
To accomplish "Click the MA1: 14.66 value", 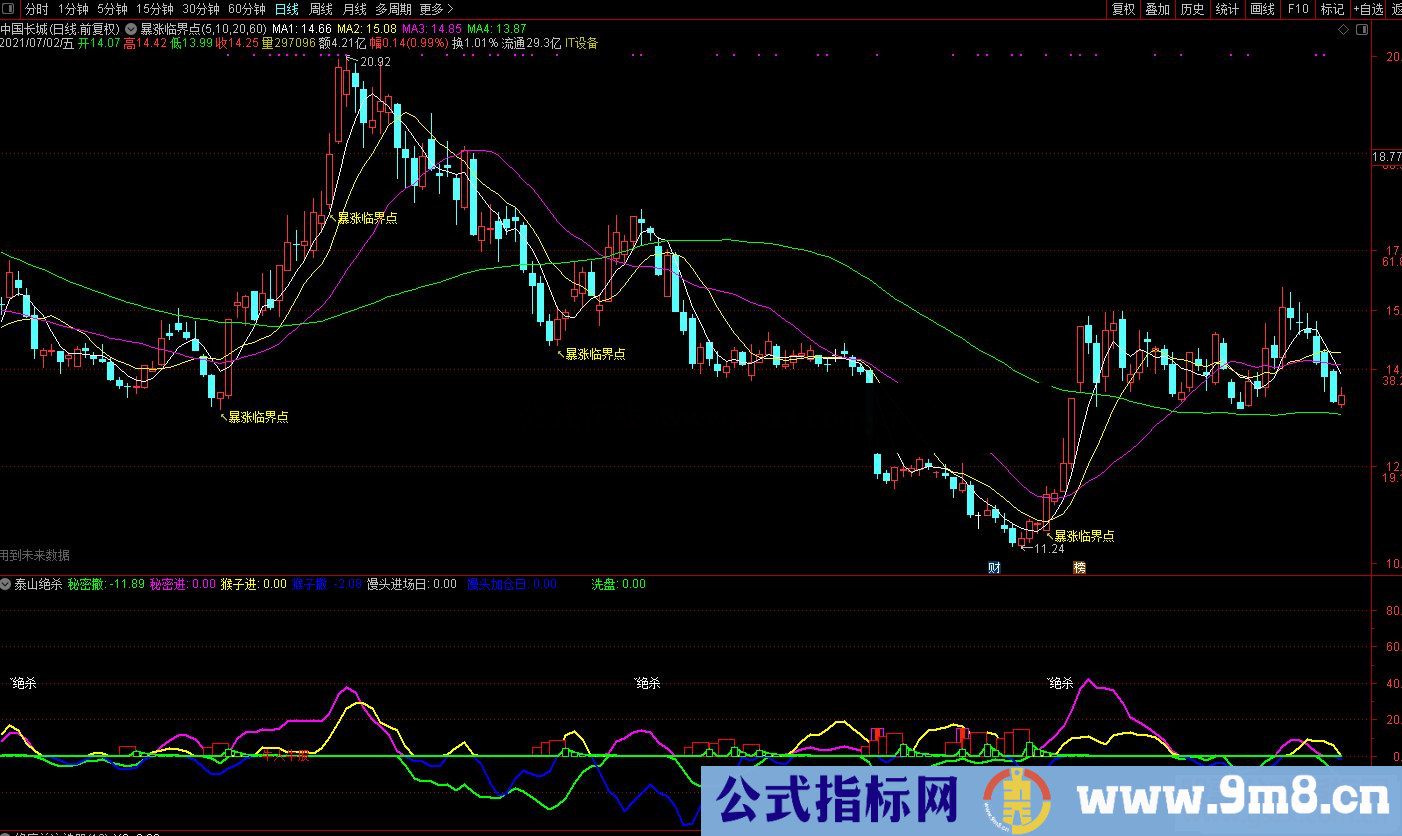I will coord(301,29).
